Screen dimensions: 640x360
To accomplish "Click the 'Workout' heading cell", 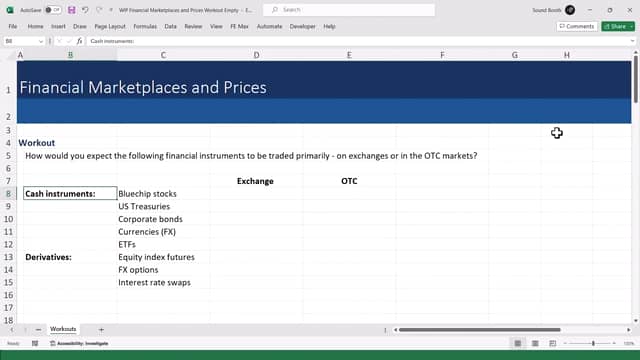I will point(37,143).
